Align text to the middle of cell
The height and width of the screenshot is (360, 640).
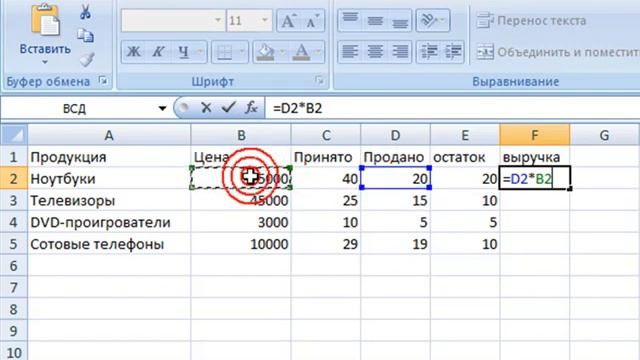(x=375, y=20)
